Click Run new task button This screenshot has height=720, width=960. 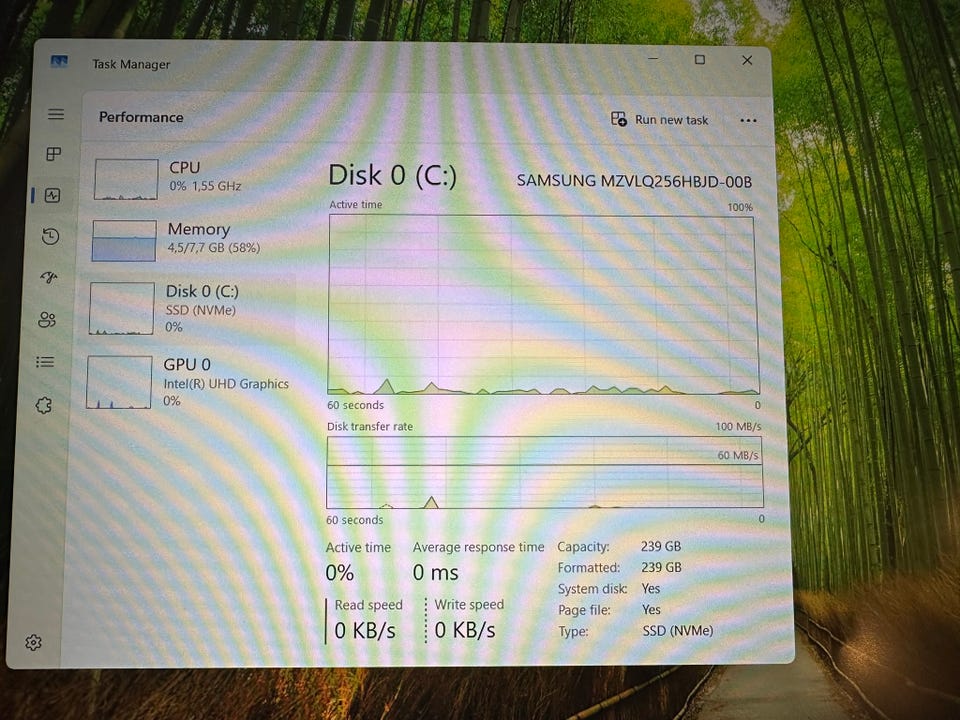660,119
